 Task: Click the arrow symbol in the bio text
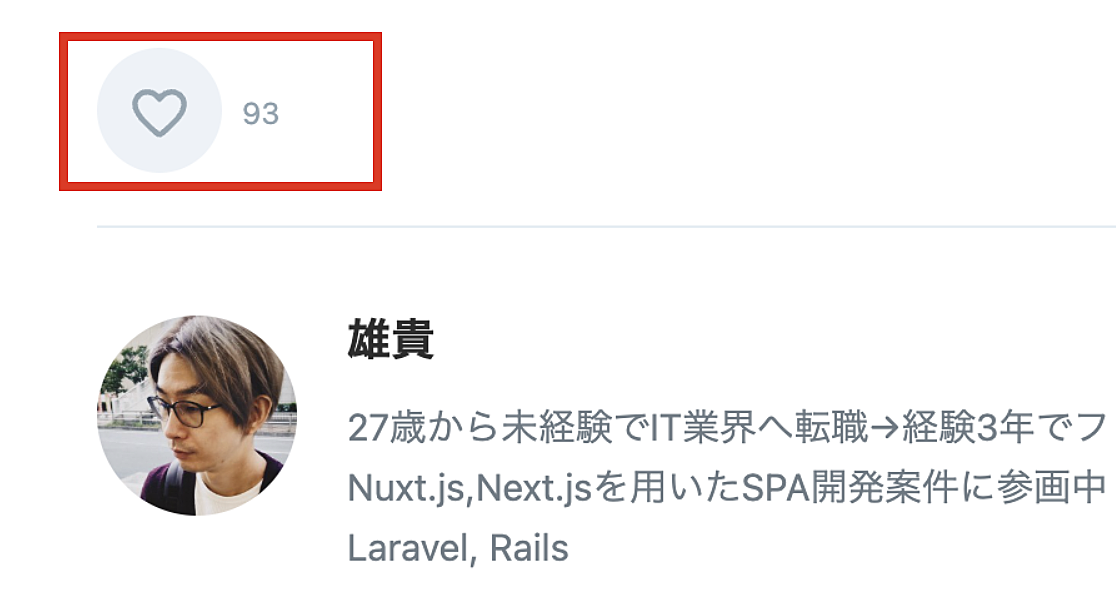[886, 429]
